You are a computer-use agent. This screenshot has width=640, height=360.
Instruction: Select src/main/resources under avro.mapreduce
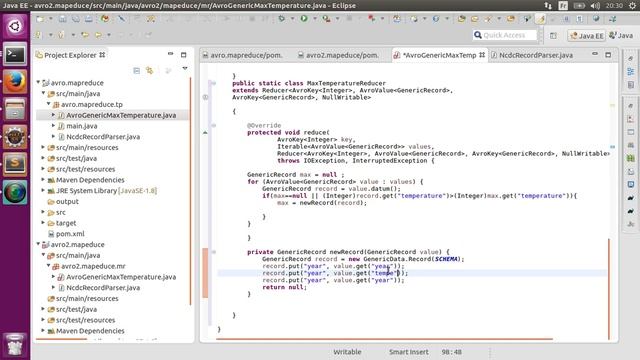point(87,147)
